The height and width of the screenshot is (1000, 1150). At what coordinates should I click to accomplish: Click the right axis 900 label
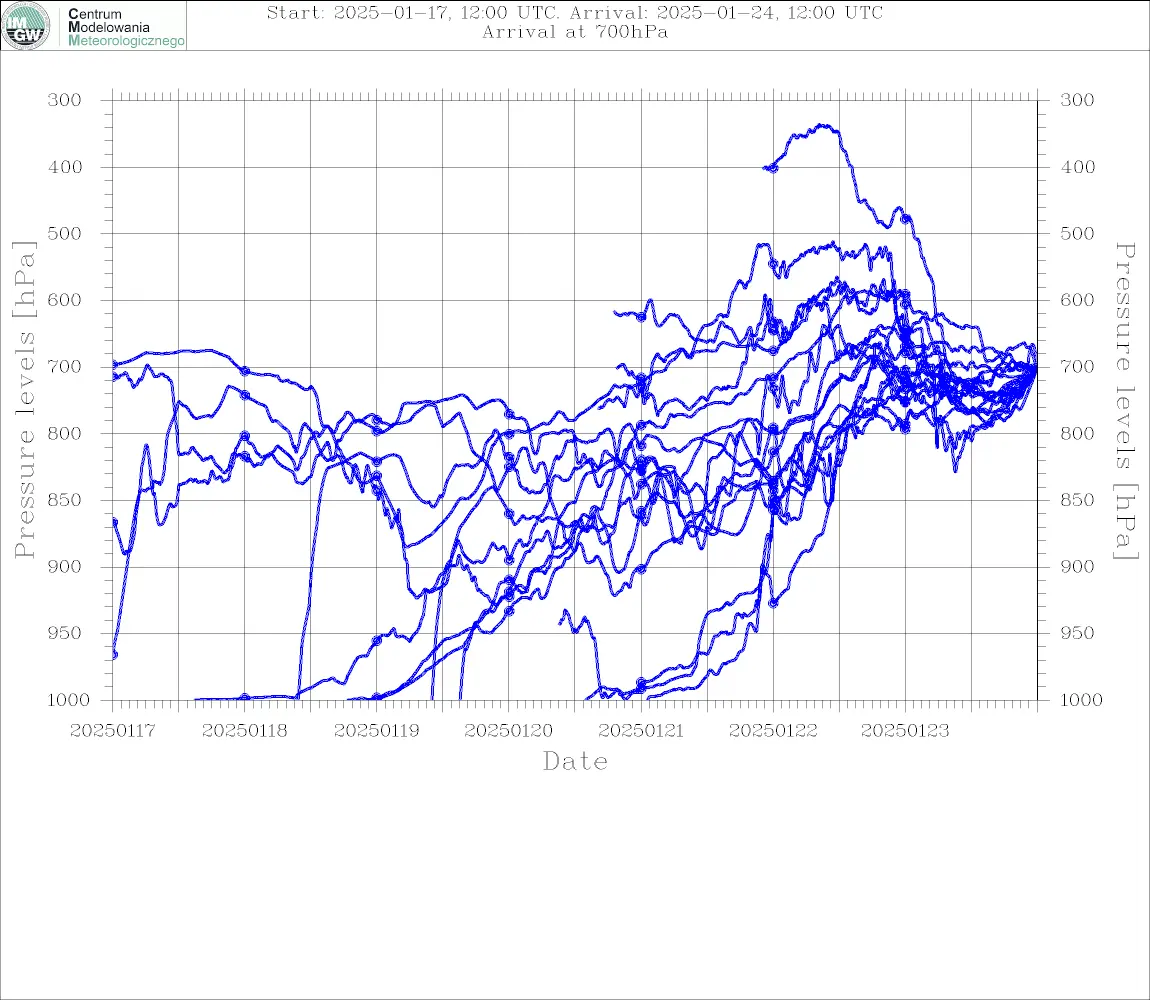pyautogui.click(x=1077, y=566)
